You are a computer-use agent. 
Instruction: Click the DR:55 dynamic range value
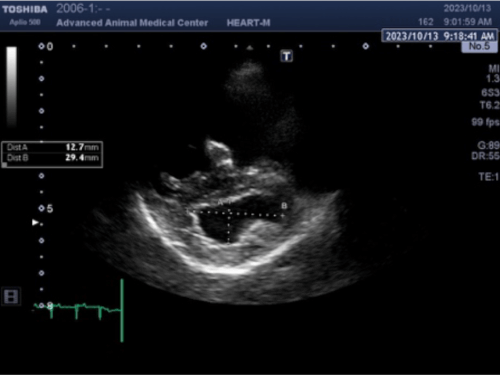pyautogui.click(x=485, y=156)
